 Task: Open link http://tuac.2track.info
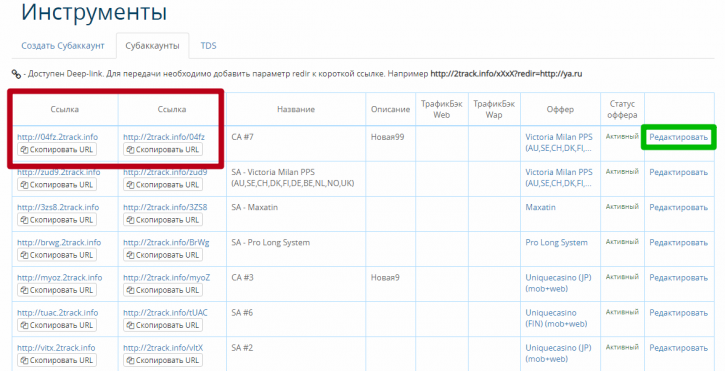click(57, 313)
